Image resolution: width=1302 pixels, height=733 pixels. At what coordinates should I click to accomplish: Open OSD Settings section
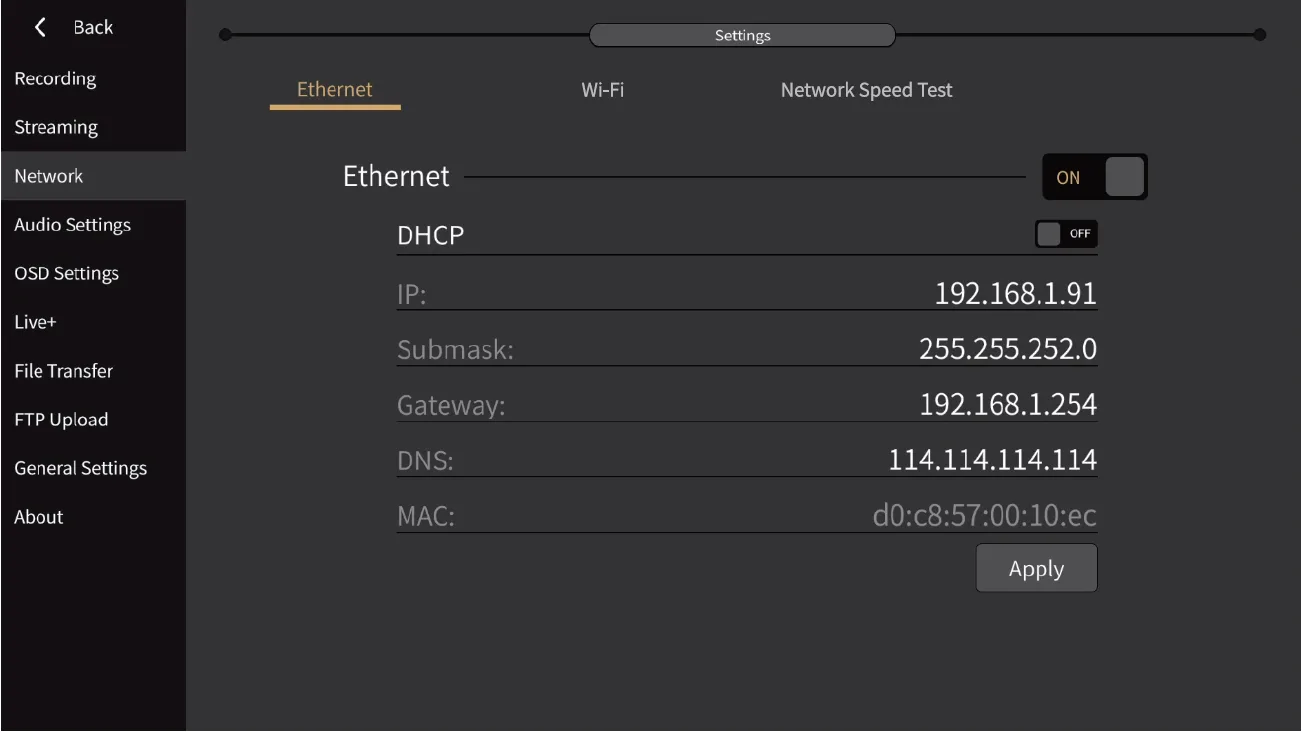tap(66, 273)
